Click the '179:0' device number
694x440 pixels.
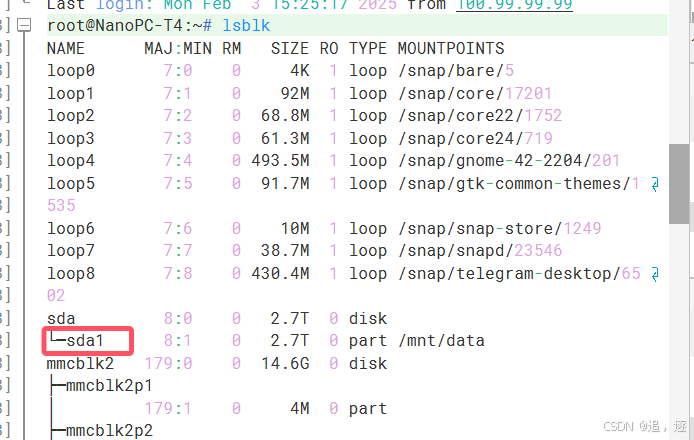(169, 364)
